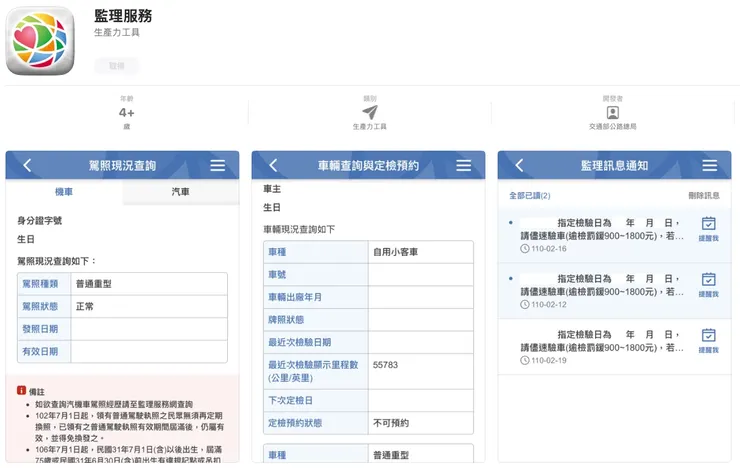
Task: Select the 車輛出廠年月 row label
Action: point(295,297)
